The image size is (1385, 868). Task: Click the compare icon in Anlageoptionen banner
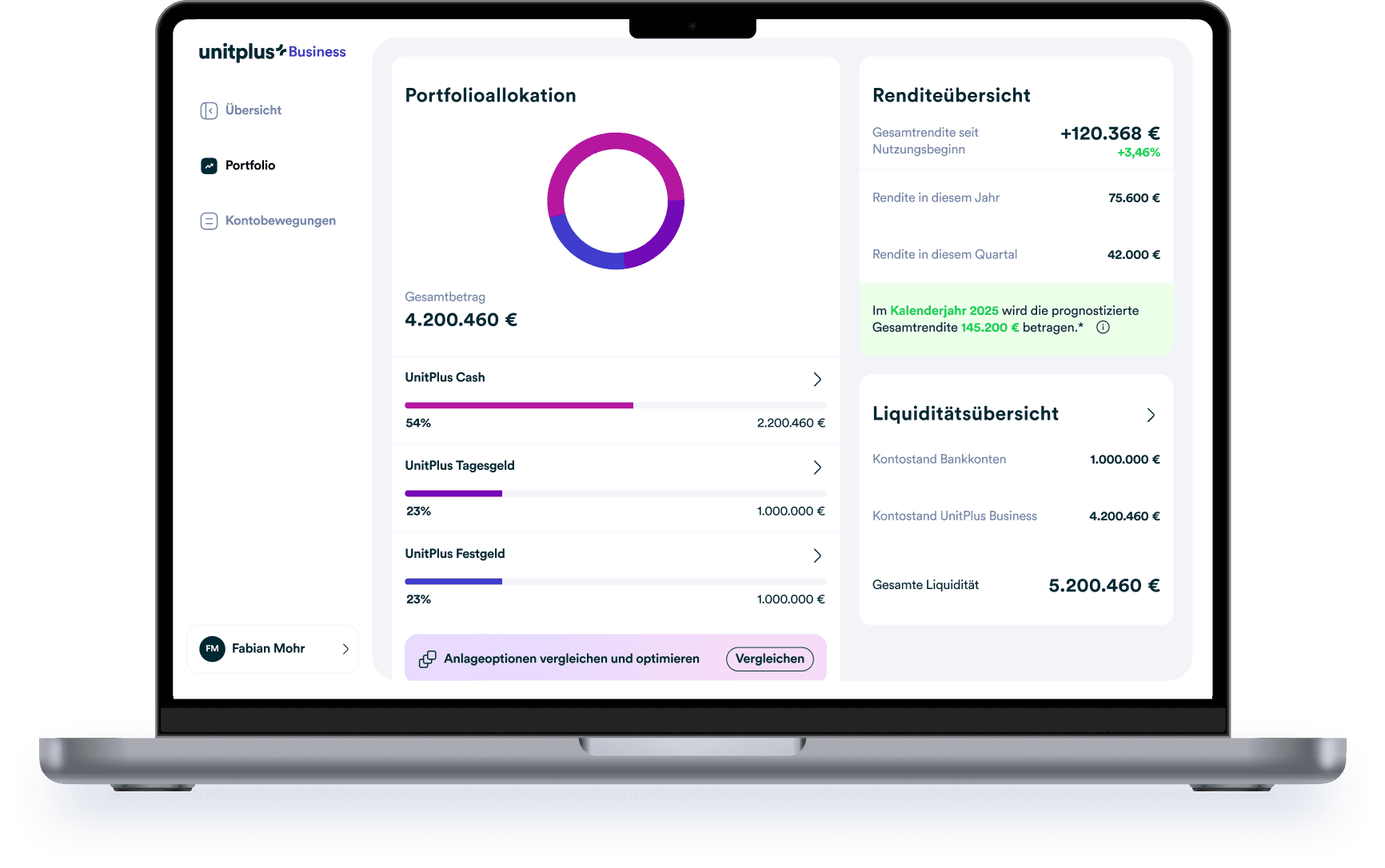click(428, 659)
